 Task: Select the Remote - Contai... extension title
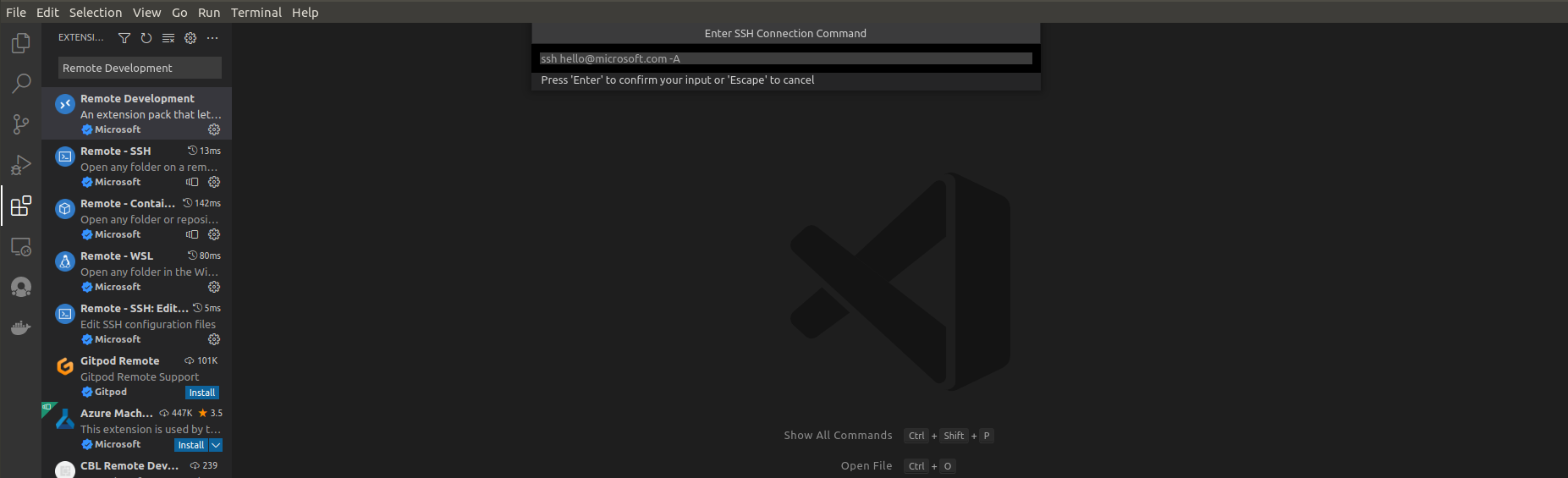(128, 204)
